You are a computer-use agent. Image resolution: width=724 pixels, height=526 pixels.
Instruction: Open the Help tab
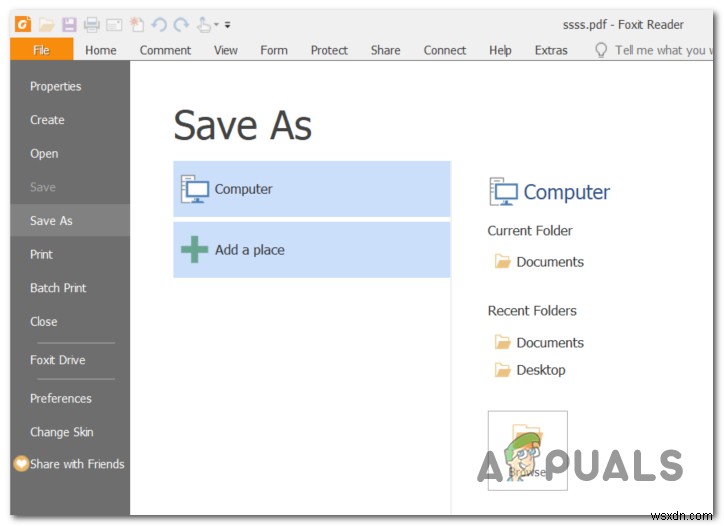coord(500,50)
